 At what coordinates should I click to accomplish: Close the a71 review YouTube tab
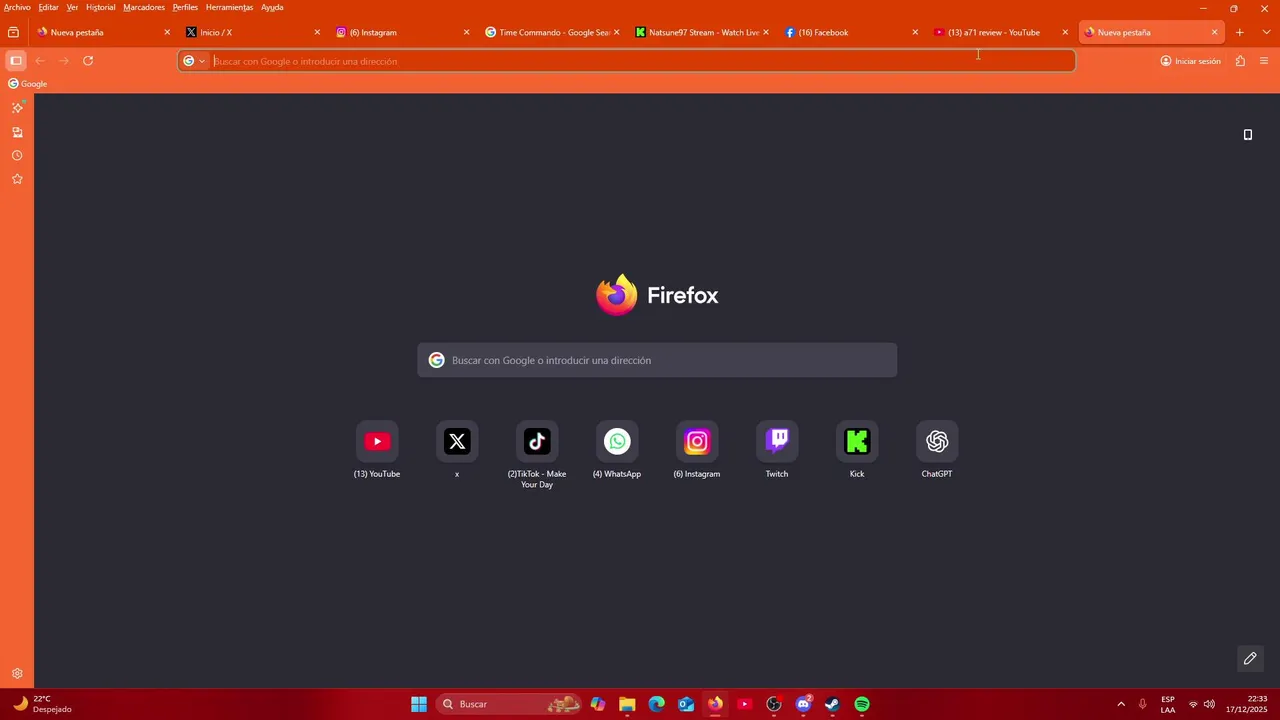[1065, 32]
